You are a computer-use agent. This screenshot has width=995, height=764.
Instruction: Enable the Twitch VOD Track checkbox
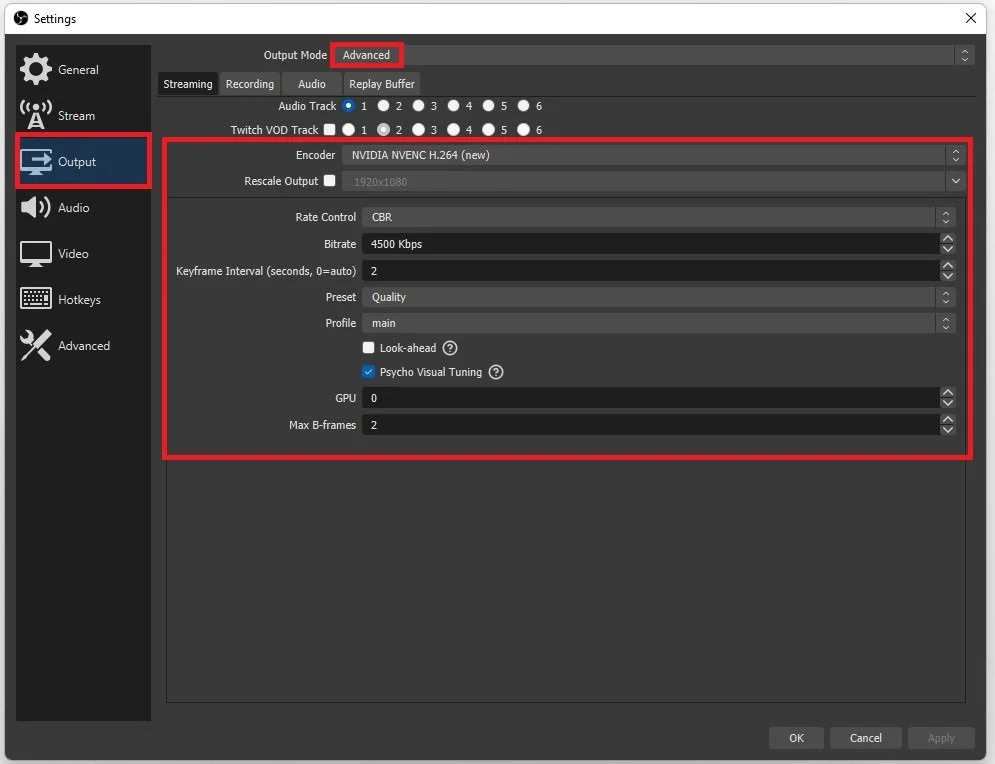329,129
